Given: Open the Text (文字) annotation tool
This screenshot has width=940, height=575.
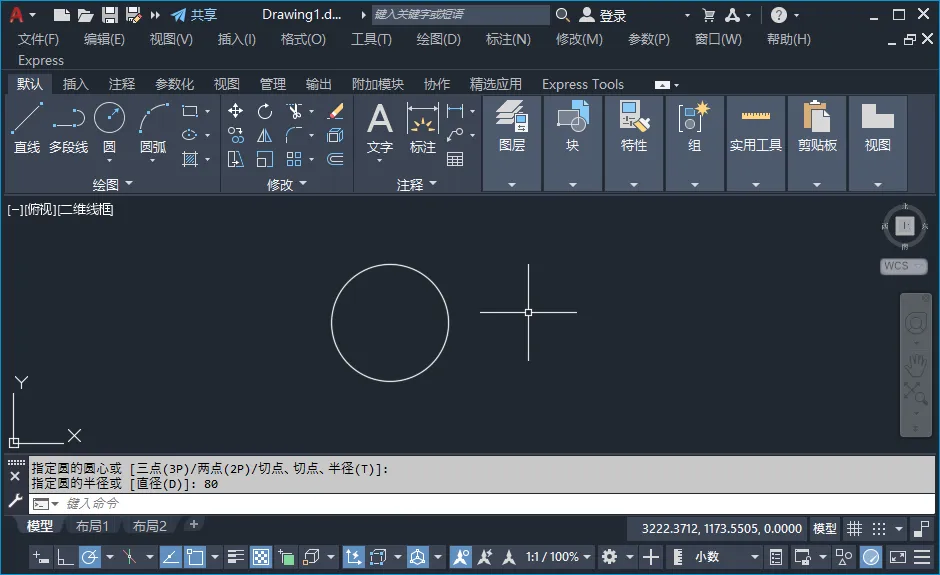Looking at the screenshot, I should (x=379, y=128).
